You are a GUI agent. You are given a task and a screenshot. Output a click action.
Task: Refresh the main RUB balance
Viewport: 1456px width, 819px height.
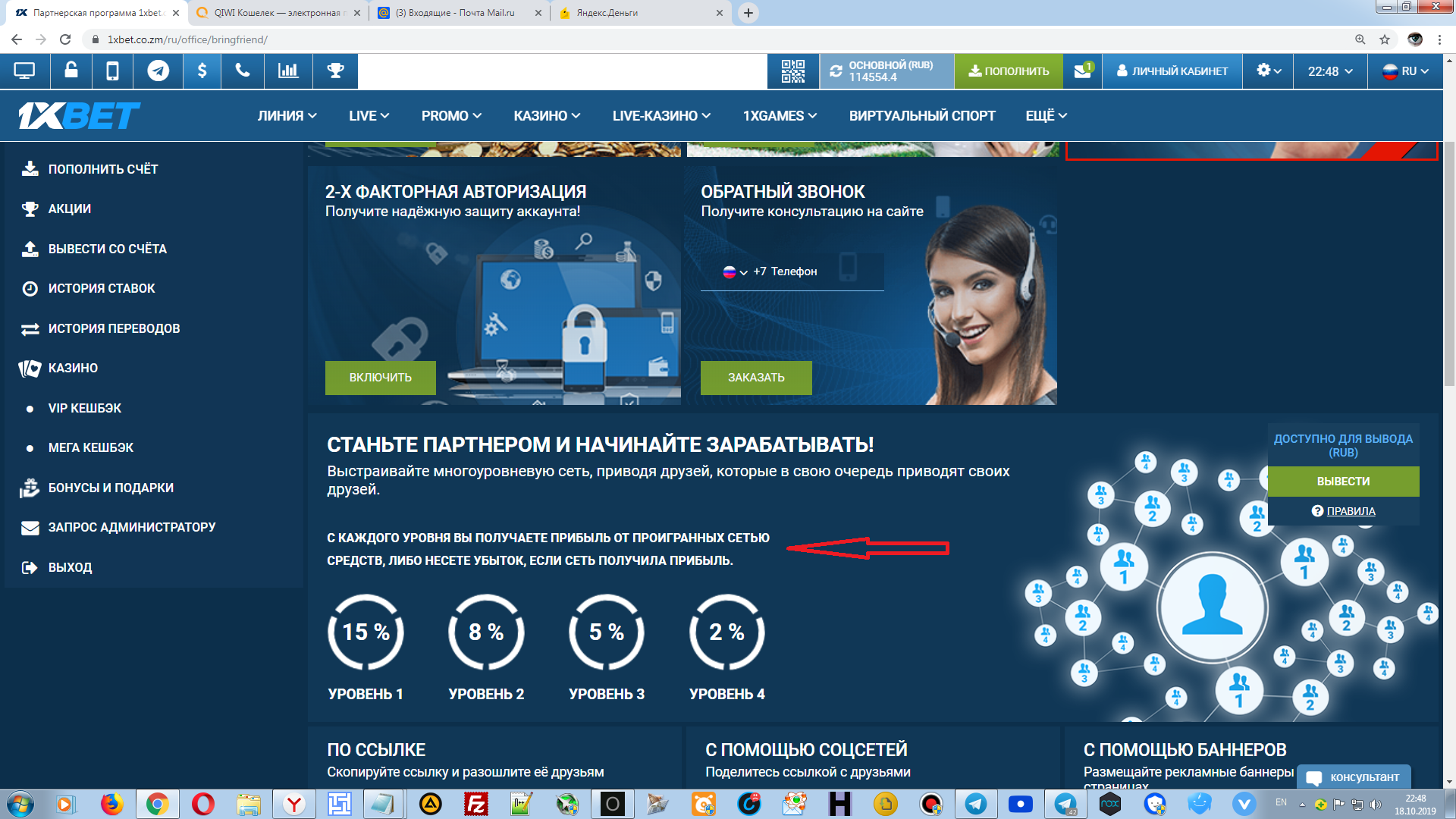coord(836,71)
